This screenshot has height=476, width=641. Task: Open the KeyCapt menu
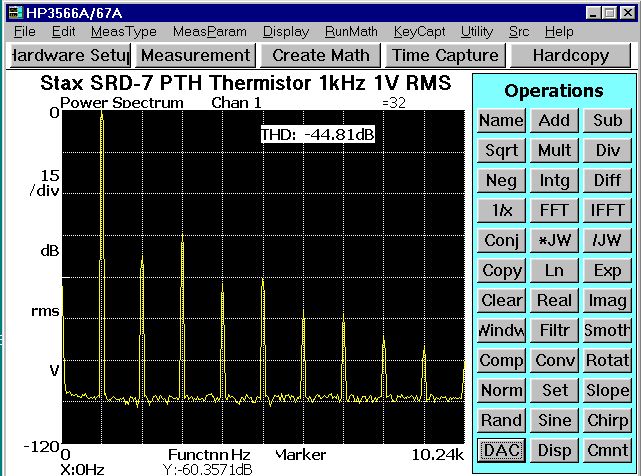click(x=419, y=31)
